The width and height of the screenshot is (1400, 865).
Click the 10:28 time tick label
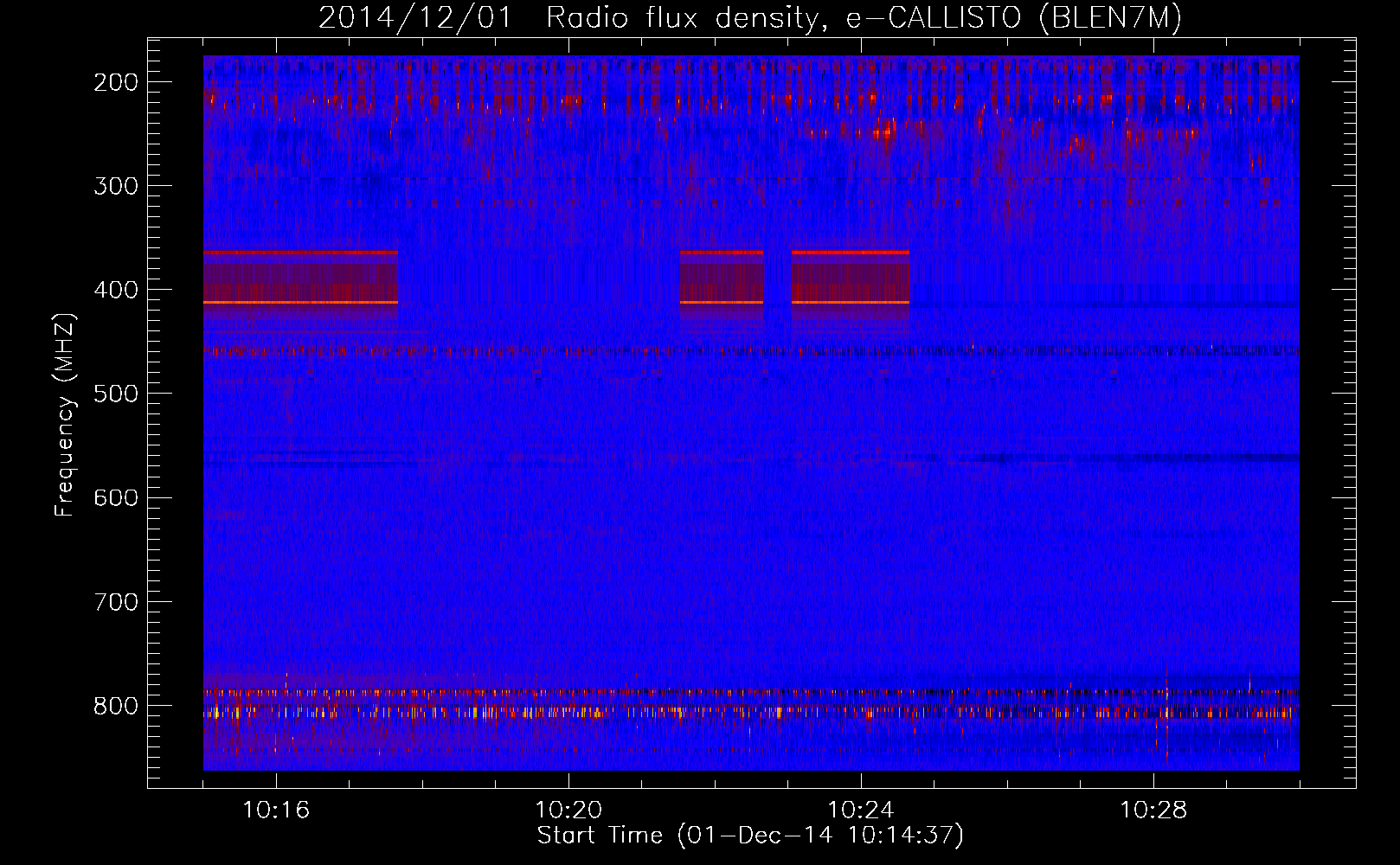tap(1153, 811)
